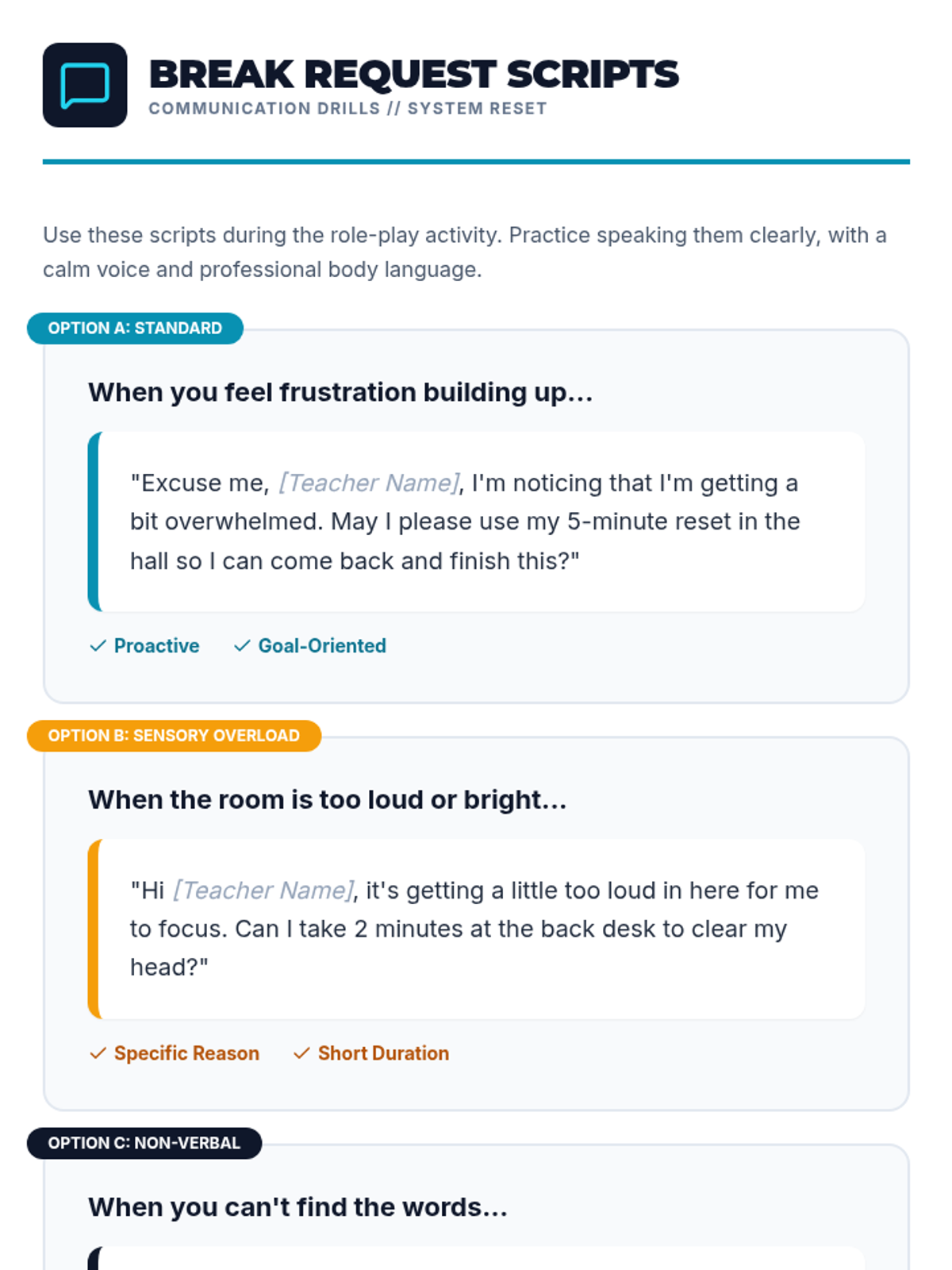Screen dimensions: 952x1270
Task: Click the Specific Reason checkmark icon
Action: click(x=98, y=1053)
